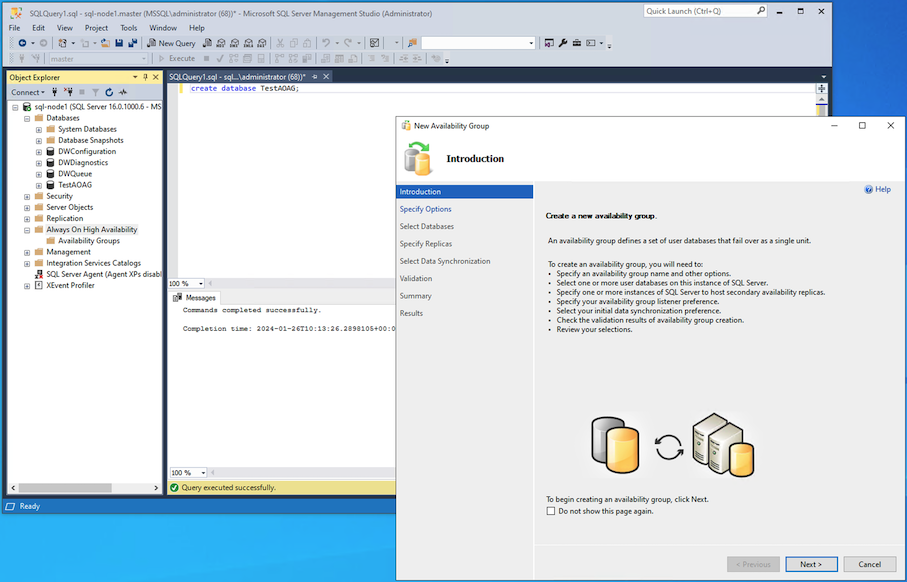Open the Window menu
Screen dimensions: 907x582
click(x=163, y=28)
